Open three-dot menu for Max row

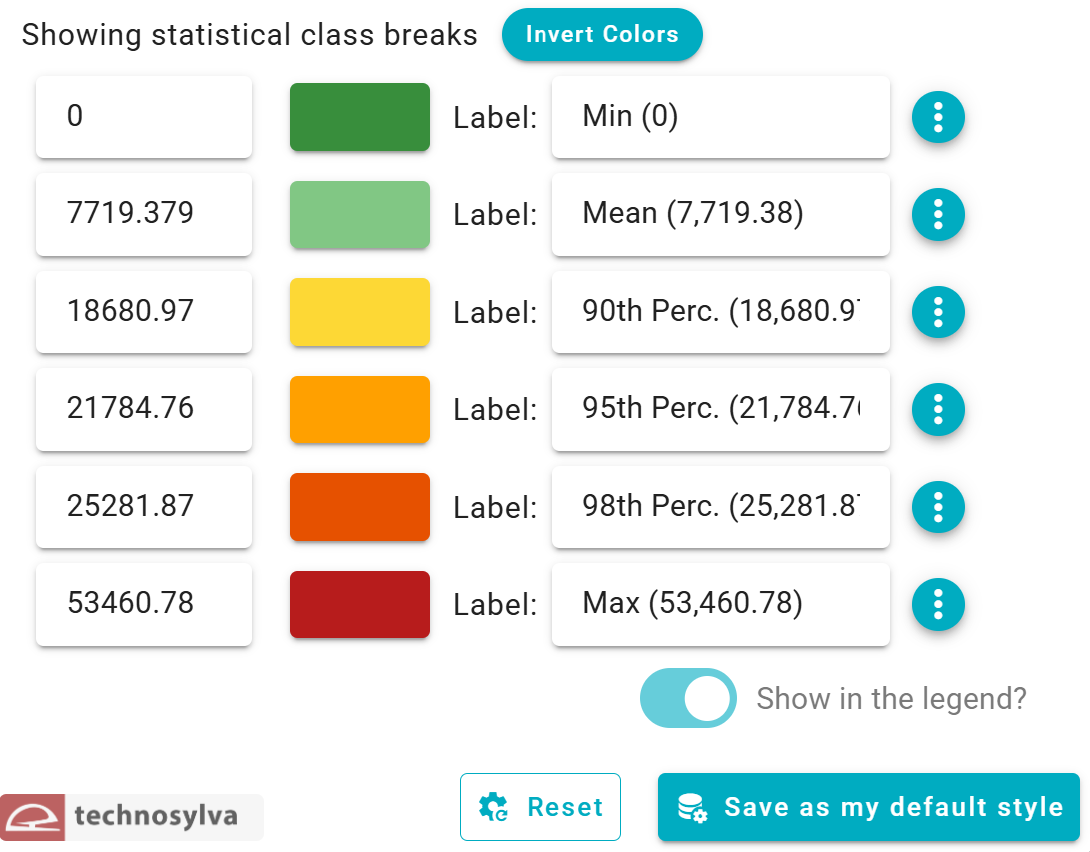(x=938, y=604)
